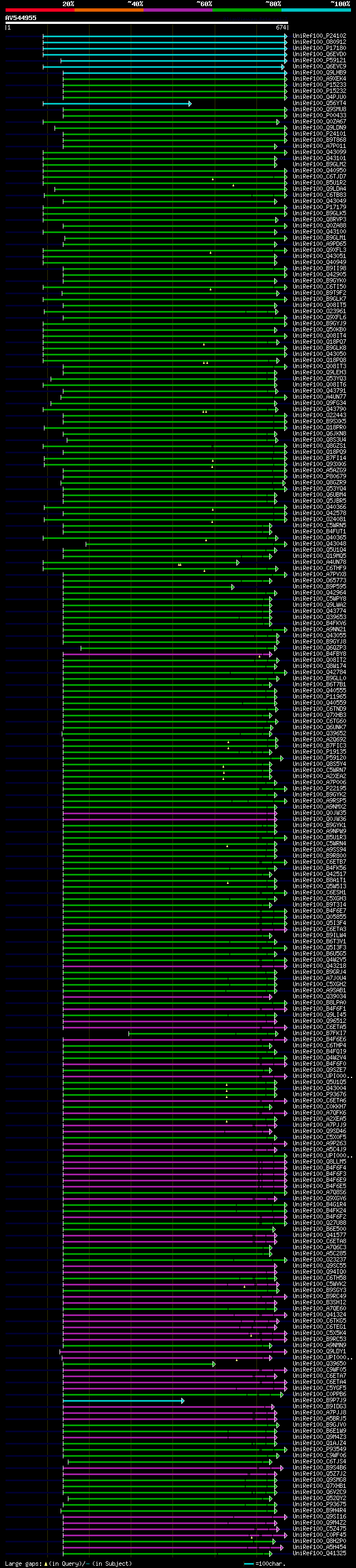Open hit UniRef100_B4FBY8
This screenshot has height=1568, width=356.
(319, 654)
